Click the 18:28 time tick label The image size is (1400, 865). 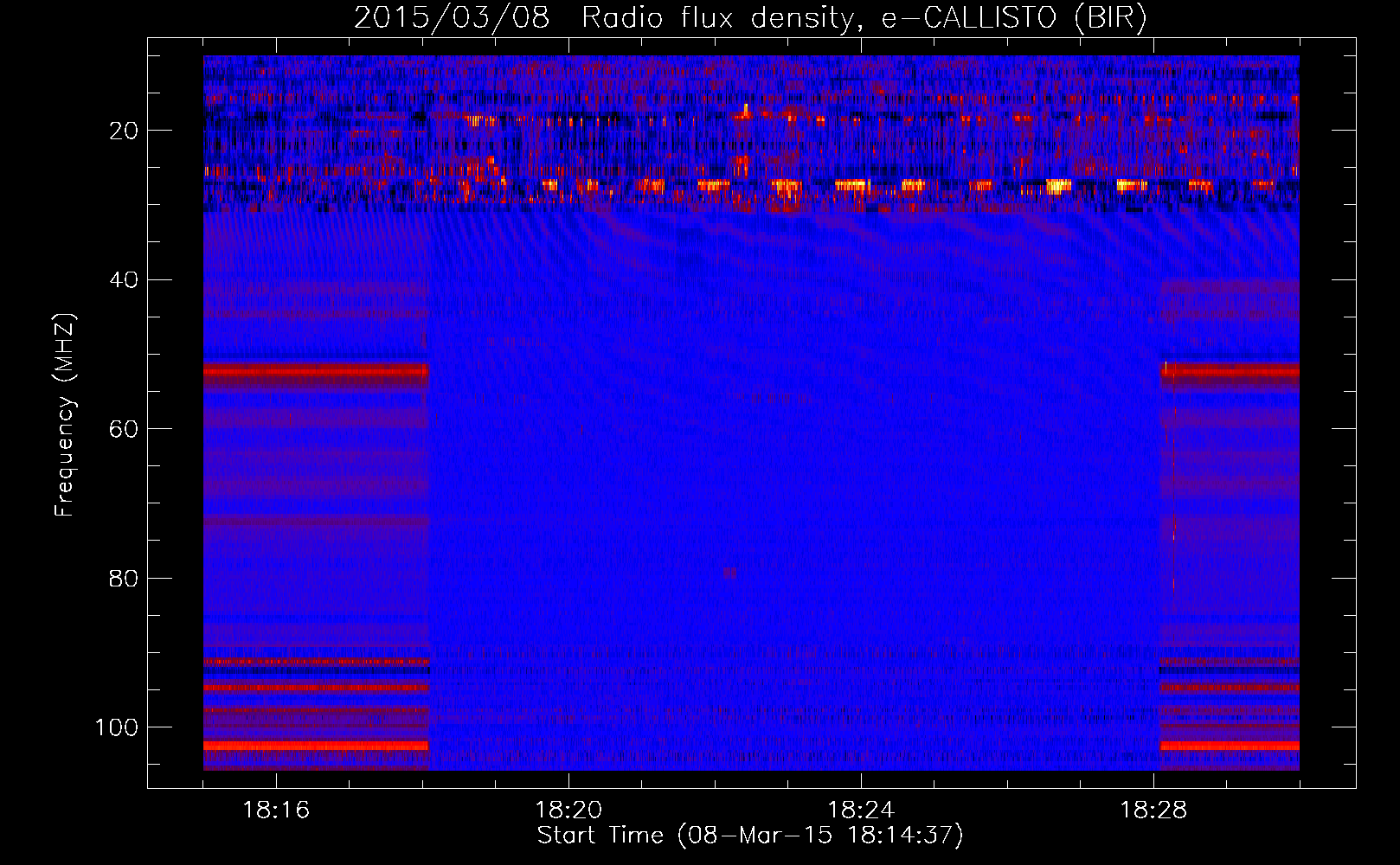click(1153, 811)
